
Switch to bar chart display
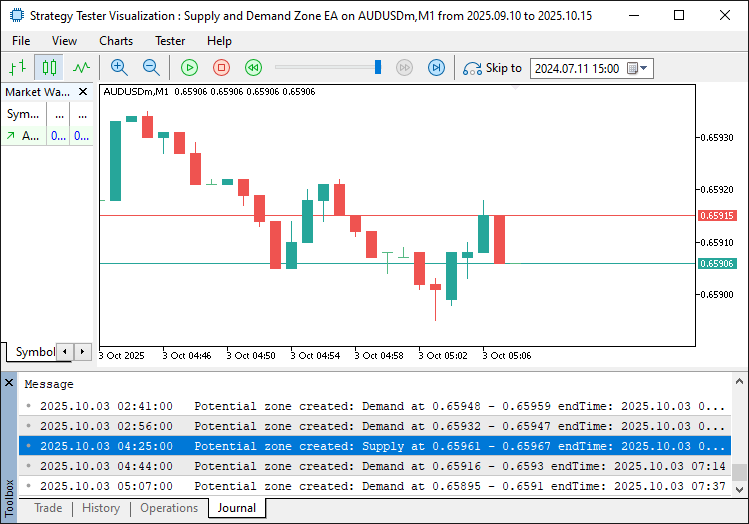tap(17, 68)
